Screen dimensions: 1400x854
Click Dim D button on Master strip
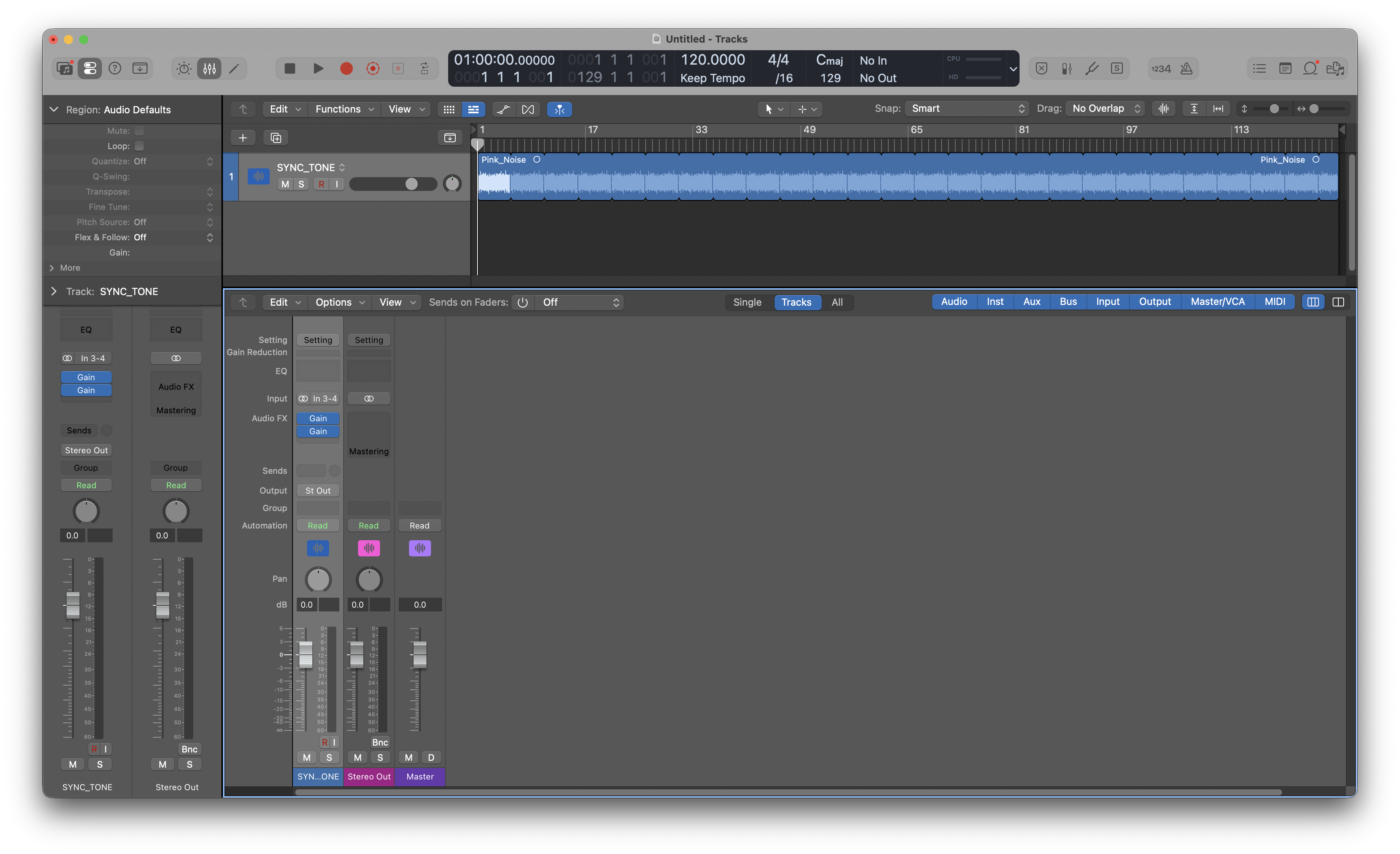coord(431,757)
